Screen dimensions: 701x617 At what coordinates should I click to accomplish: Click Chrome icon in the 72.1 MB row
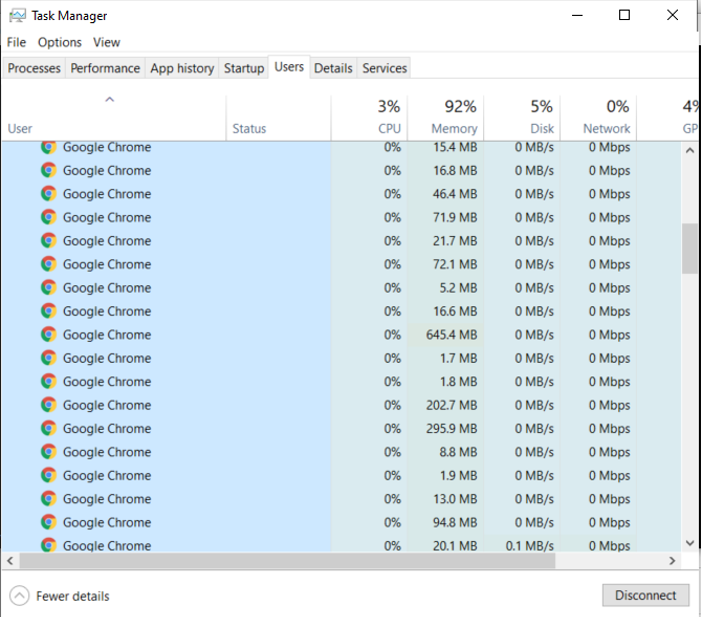(x=49, y=264)
